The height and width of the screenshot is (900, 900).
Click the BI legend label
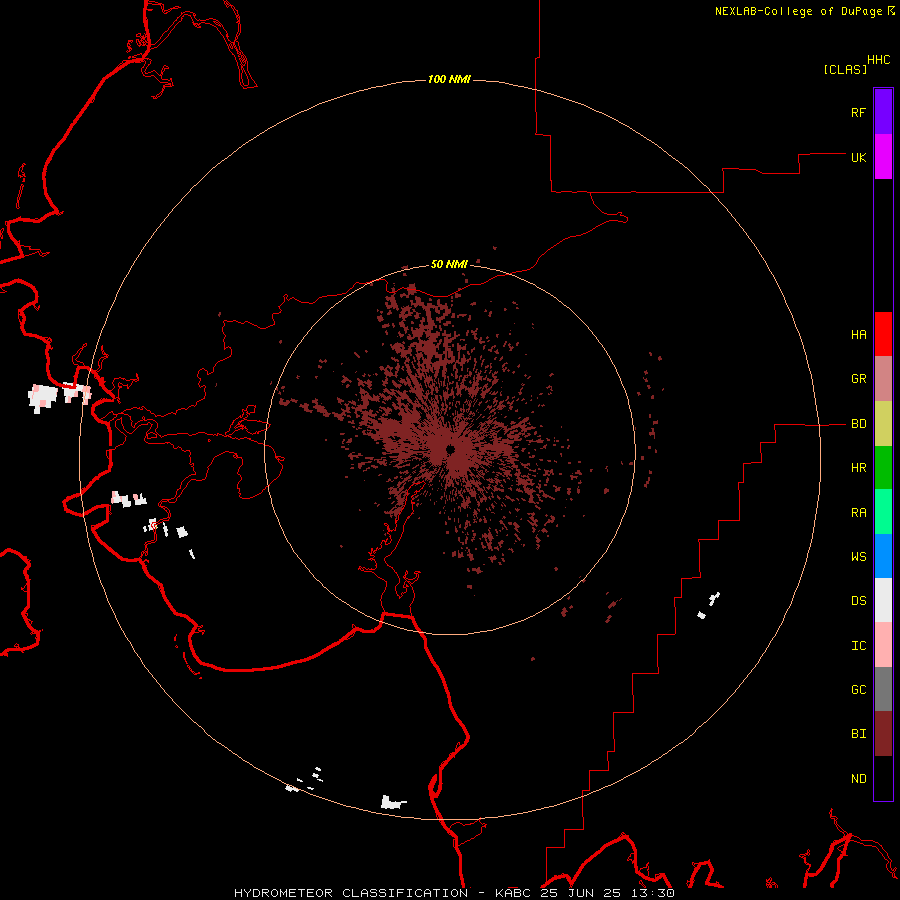pos(858,734)
